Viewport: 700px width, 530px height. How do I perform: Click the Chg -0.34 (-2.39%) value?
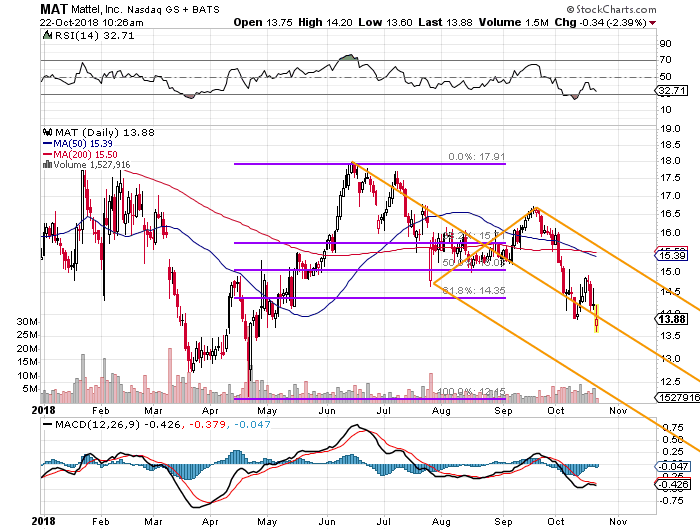point(600,22)
